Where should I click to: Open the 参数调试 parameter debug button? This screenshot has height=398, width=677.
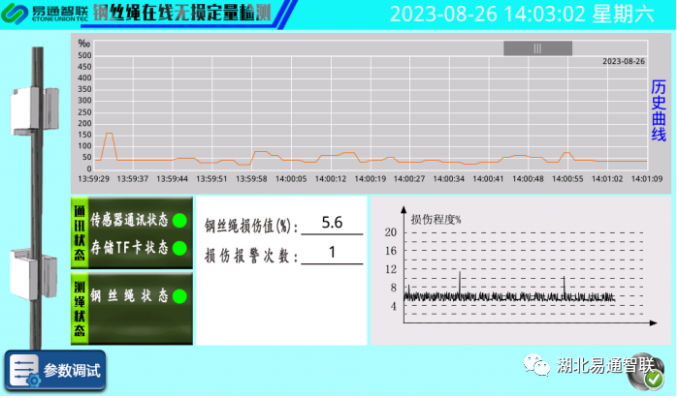pos(55,370)
